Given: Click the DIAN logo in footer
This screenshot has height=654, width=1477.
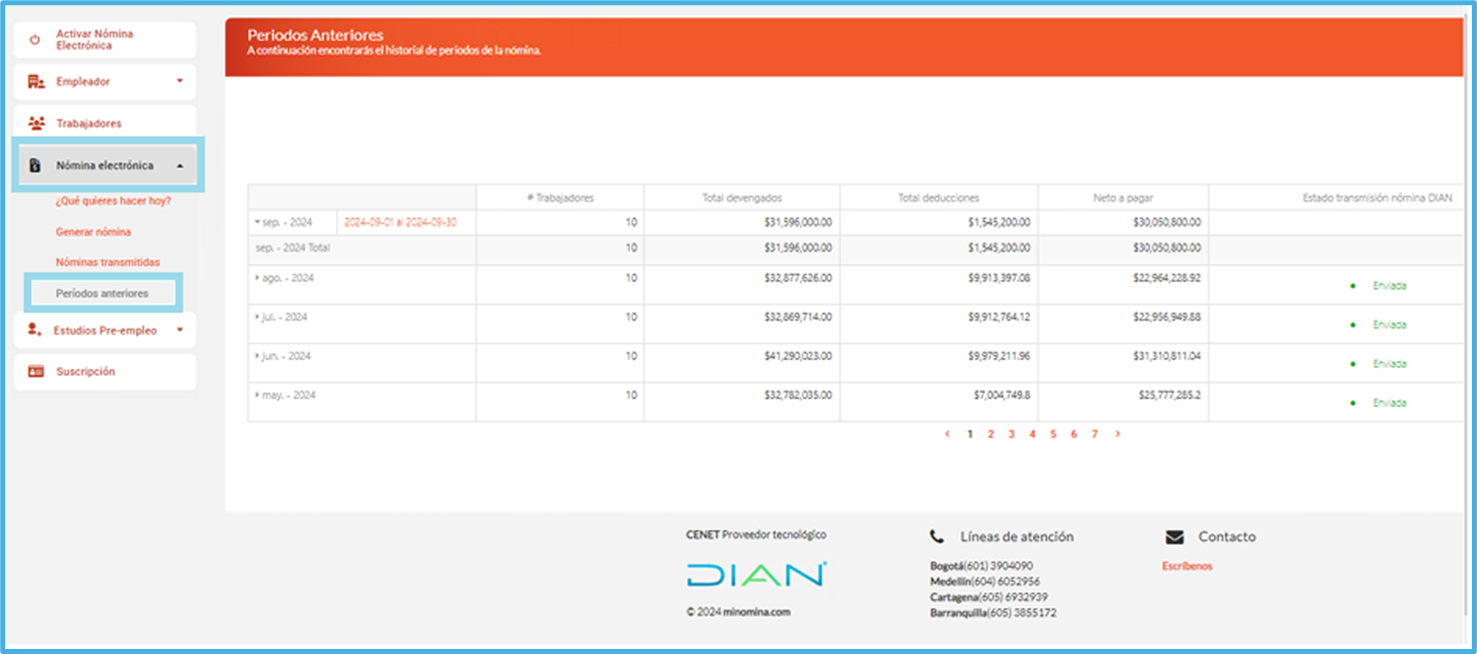Looking at the screenshot, I should coord(756,574).
